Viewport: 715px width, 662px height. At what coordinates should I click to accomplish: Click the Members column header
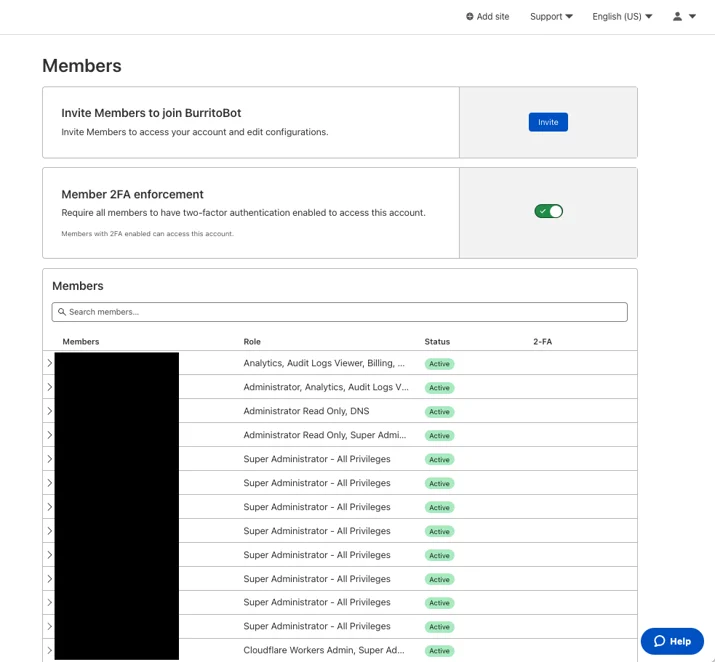(81, 341)
